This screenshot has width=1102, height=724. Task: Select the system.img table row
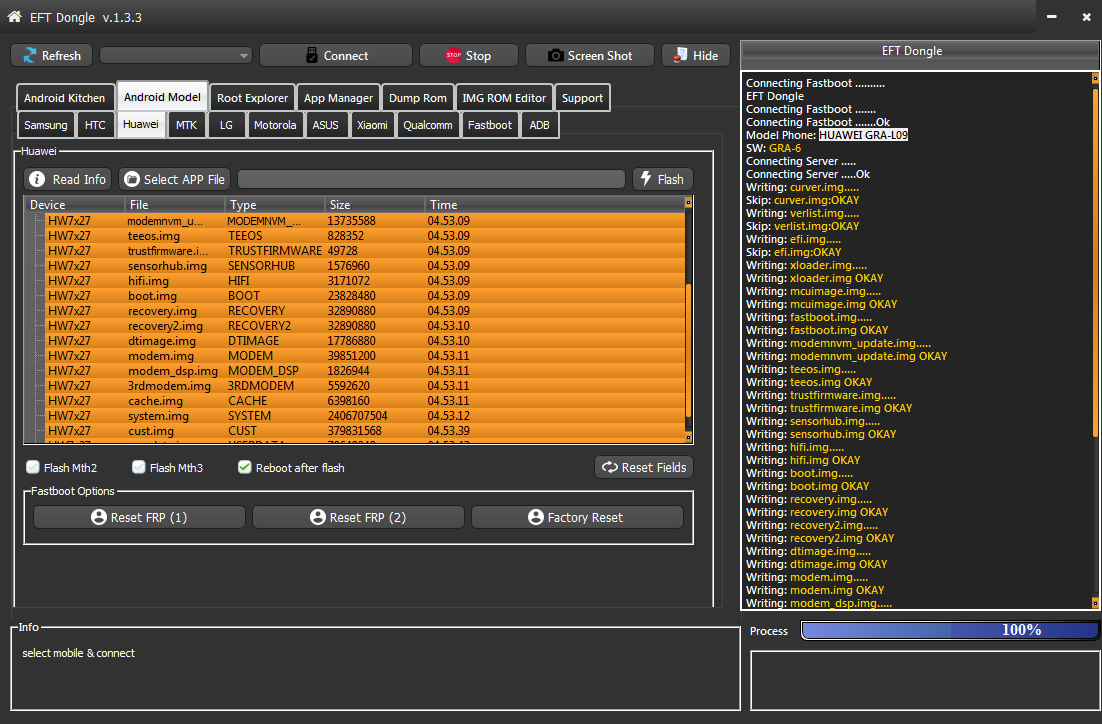tap(365, 416)
